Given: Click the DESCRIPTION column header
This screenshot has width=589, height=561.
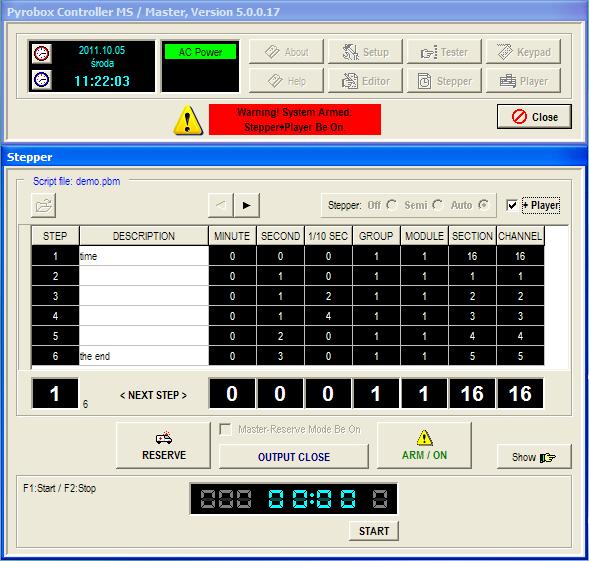Looking at the screenshot, I should click(144, 236).
